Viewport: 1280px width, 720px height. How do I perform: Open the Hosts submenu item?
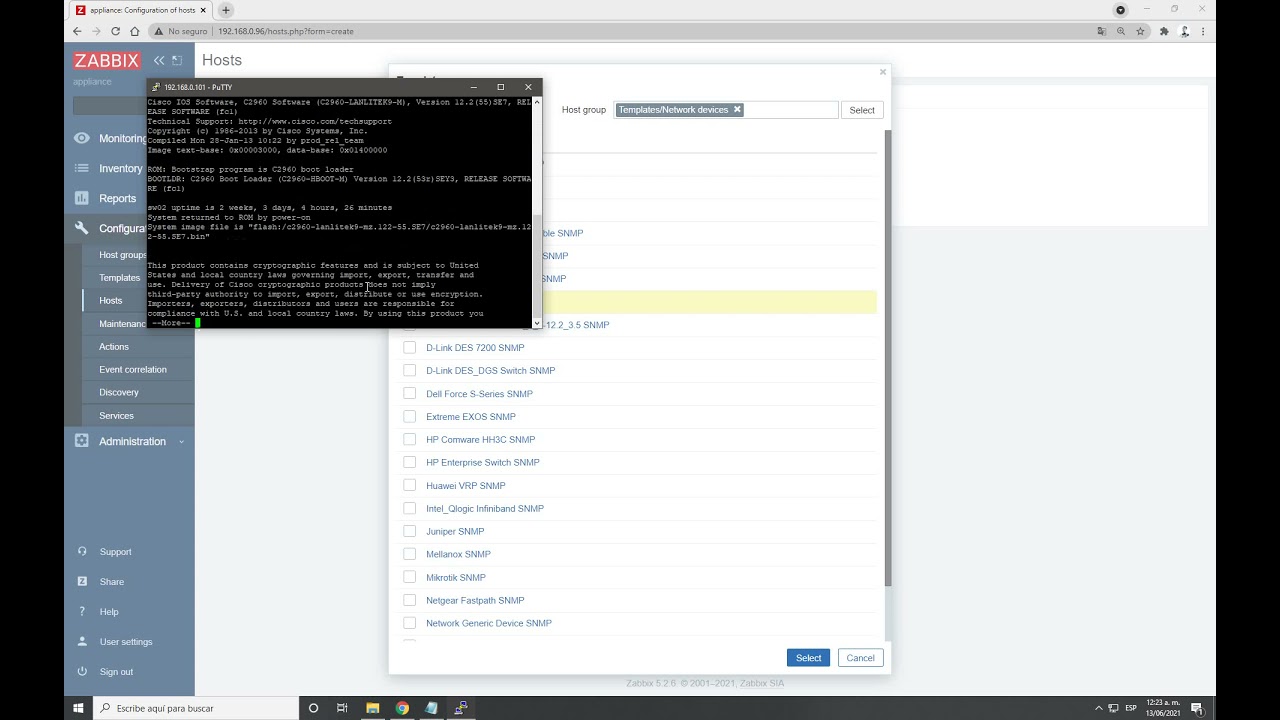110,300
